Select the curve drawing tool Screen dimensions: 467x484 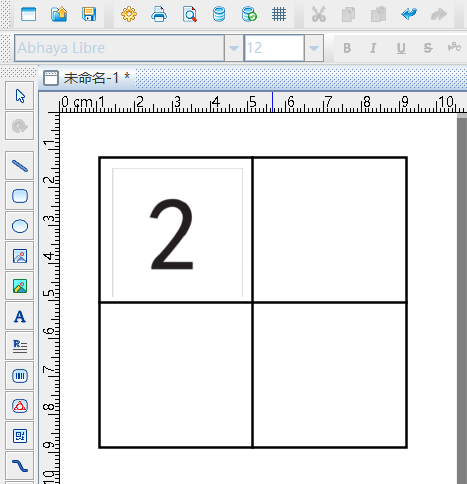point(20,466)
